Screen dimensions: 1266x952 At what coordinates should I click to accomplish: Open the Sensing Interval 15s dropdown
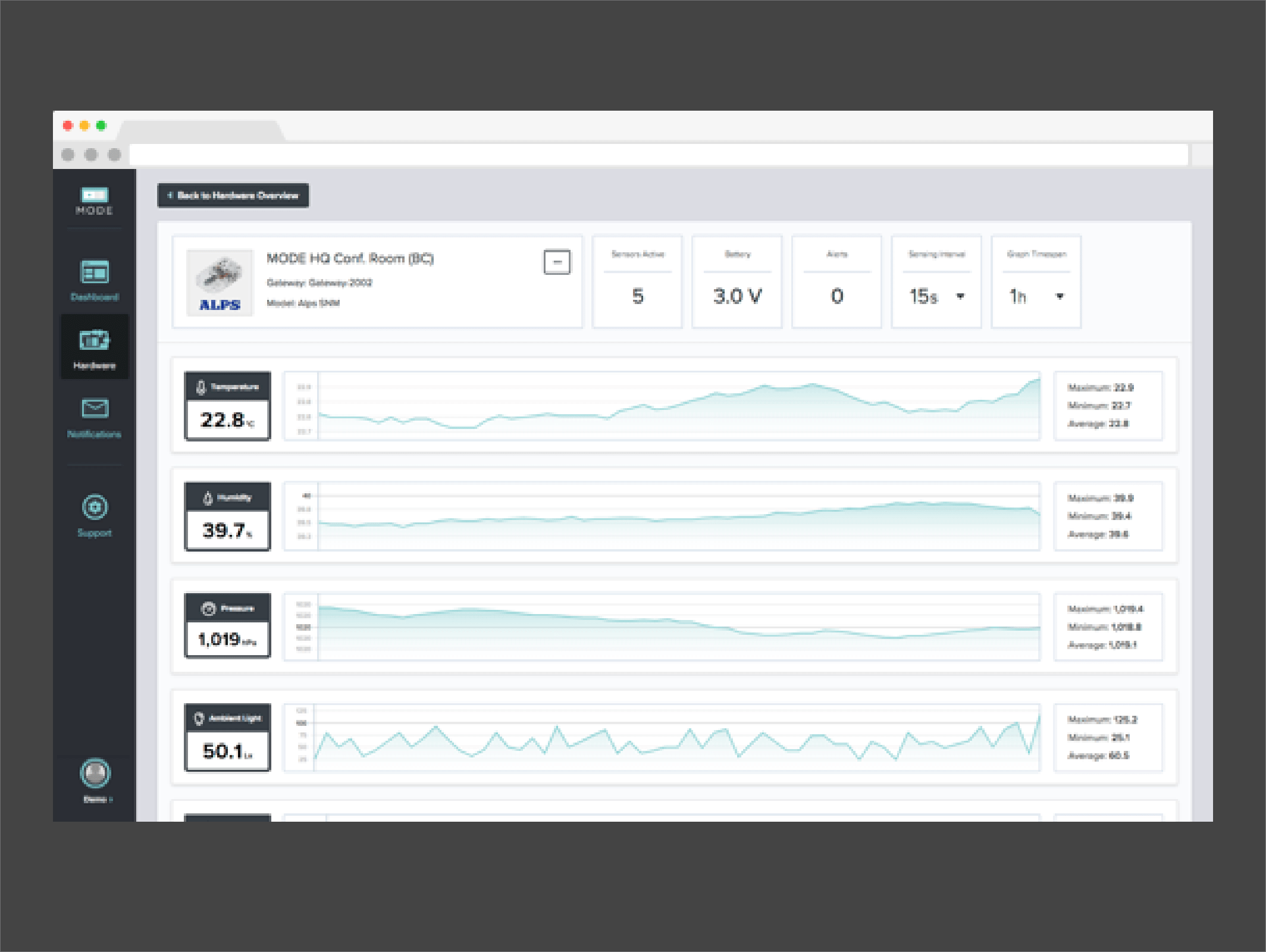coord(960,296)
